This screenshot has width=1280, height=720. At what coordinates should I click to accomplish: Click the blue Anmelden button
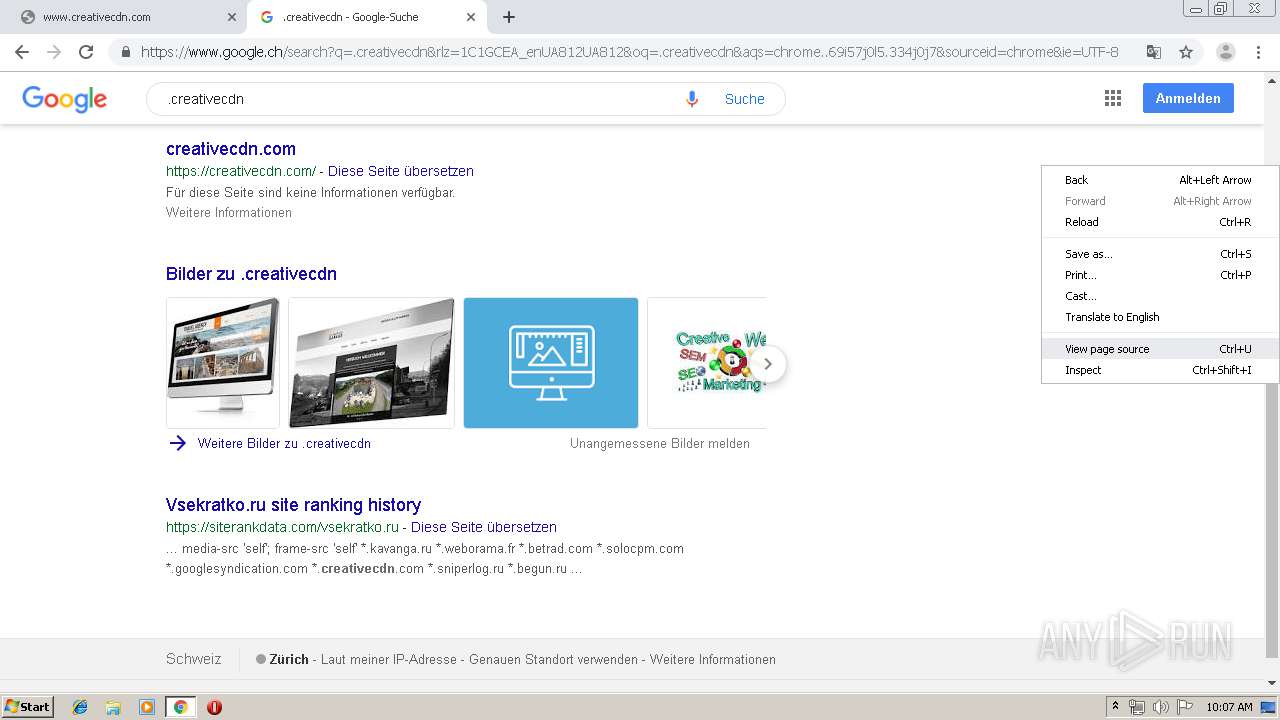(x=1188, y=98)
